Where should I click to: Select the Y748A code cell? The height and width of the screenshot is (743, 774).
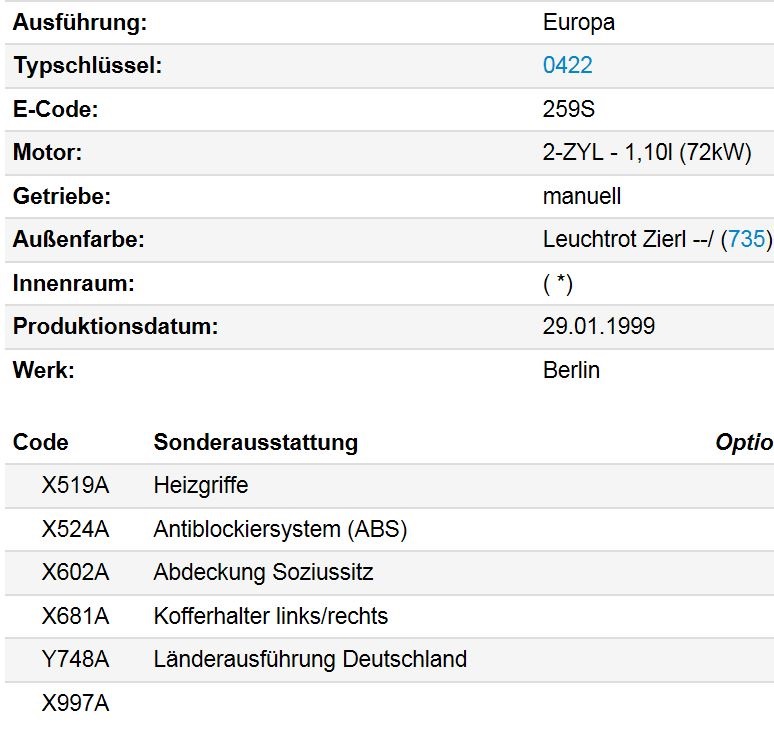75,660
